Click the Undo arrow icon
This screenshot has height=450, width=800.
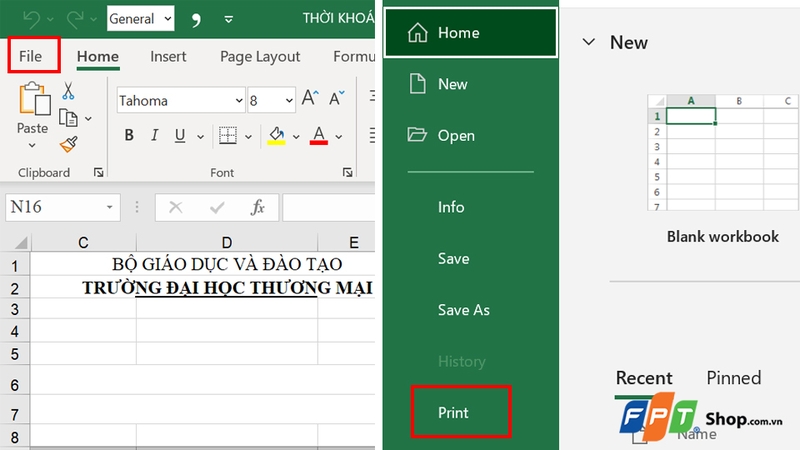tap(32, 19)
